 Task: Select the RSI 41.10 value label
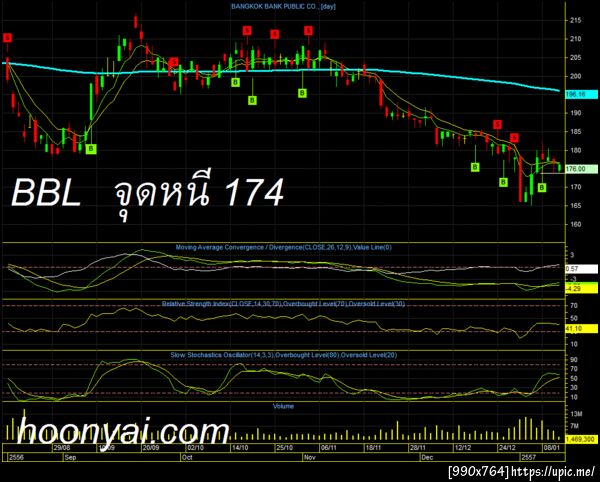click(581, 328)
